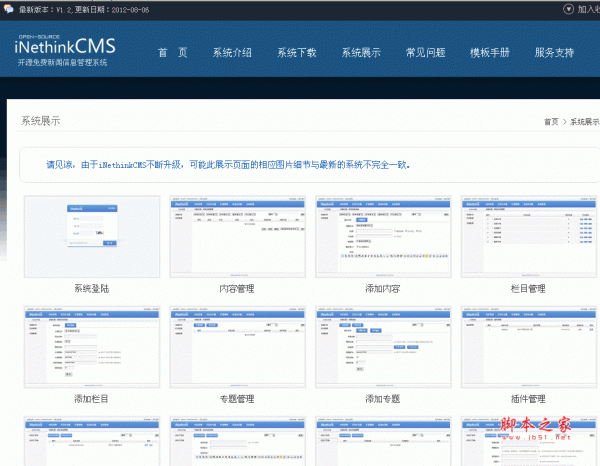Click the 插件管理 caption text
Viewport: 600px width, 466px height.
(528, 399)
